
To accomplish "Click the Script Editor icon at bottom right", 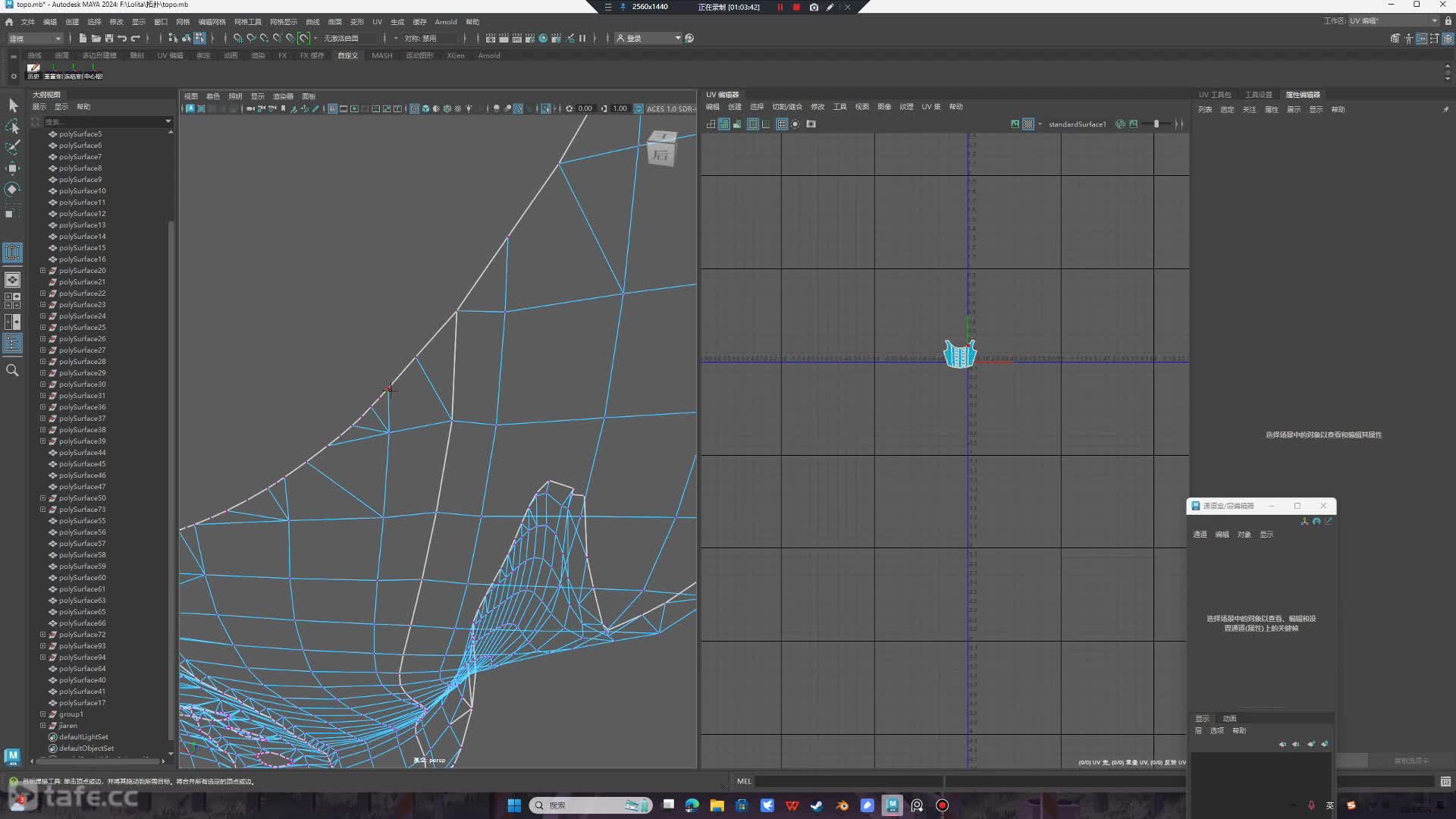I will [x=1445, y=781].
